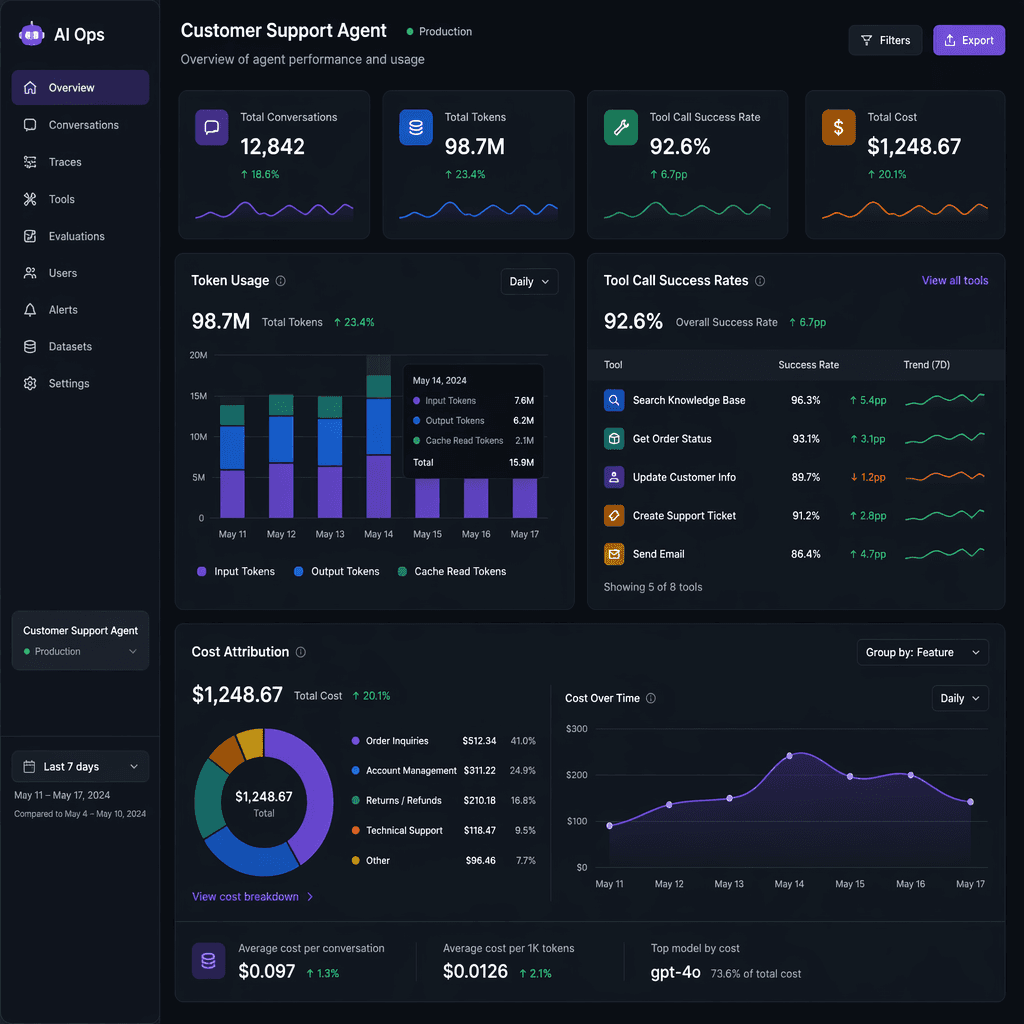Viewport: 1024px width, 1024px height.
Task: Click the Alerts bell icon
Action: [x=30, y=310]
